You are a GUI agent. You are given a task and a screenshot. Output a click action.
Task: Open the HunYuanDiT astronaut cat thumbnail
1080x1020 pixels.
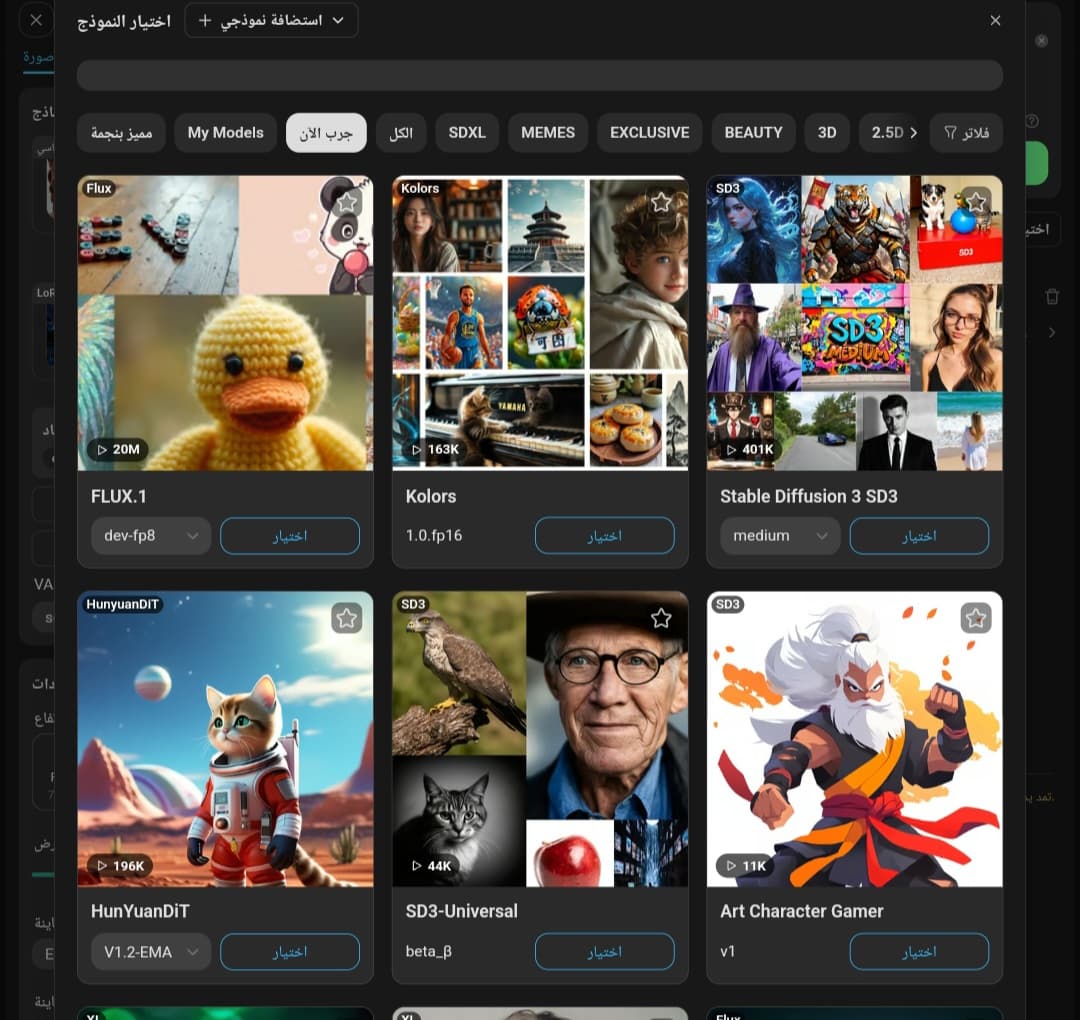pos(225,739)
